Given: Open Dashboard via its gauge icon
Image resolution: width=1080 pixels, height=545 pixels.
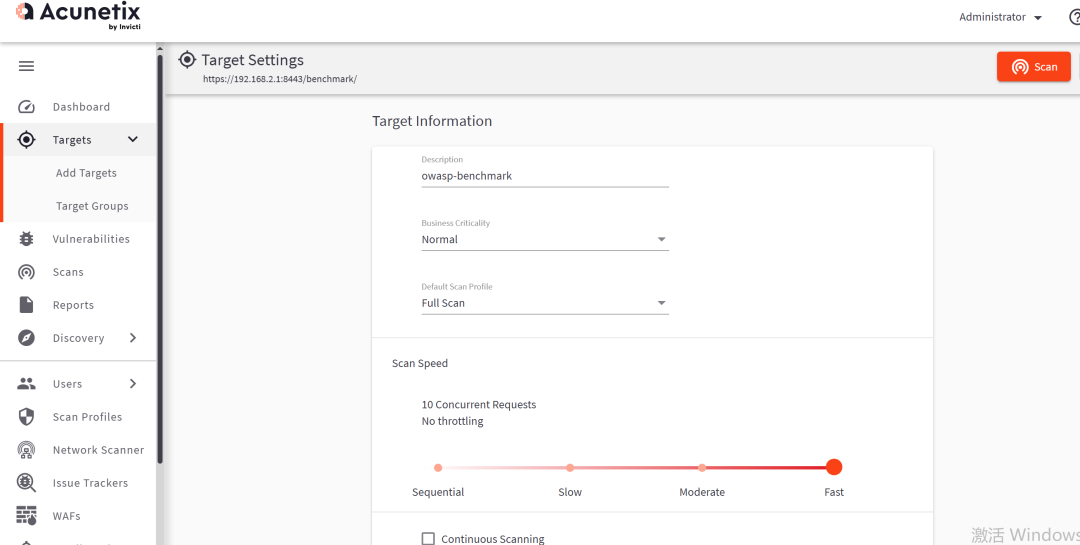Looking at the screenshot, I should [x=27, y=107].
